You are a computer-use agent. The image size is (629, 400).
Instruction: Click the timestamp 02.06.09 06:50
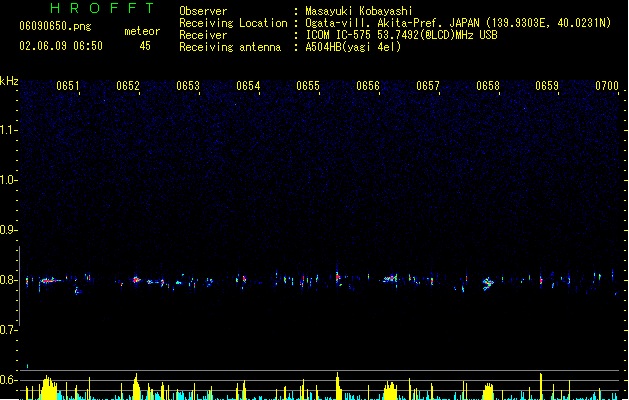[x=61, y=46]
